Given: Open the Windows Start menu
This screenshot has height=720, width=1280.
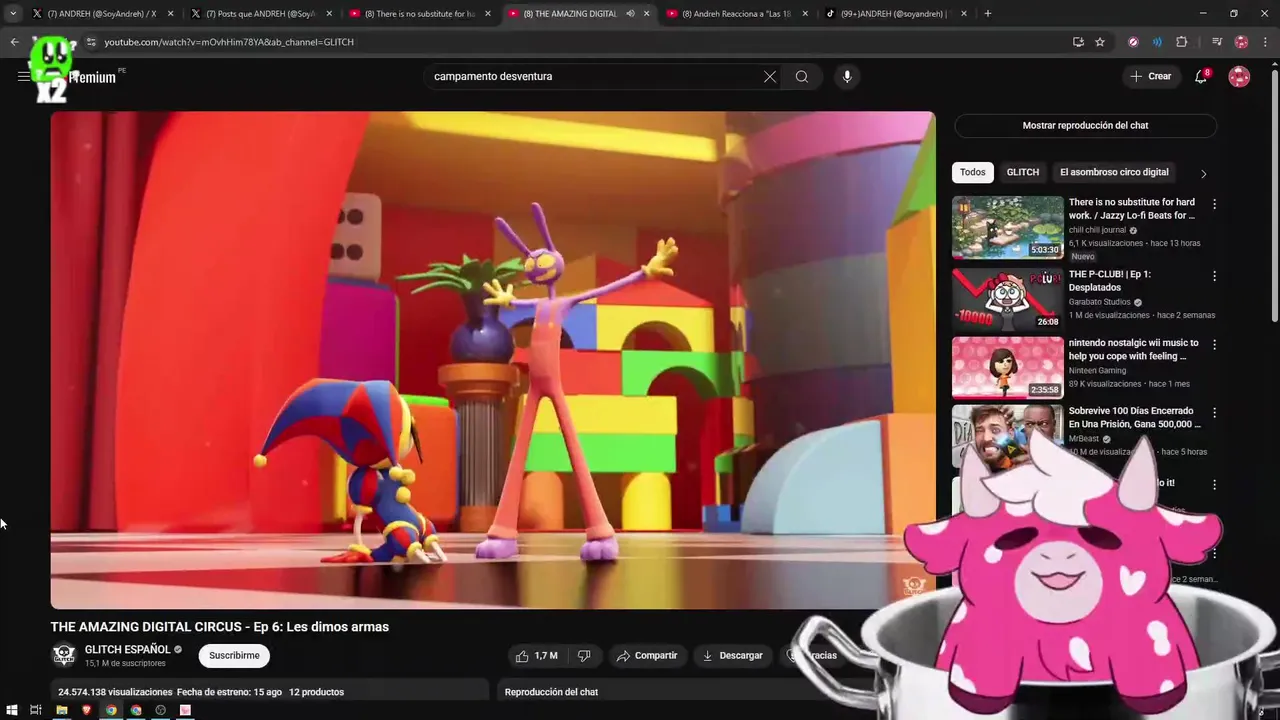Looking at the screenshot, I should (12, 710).
